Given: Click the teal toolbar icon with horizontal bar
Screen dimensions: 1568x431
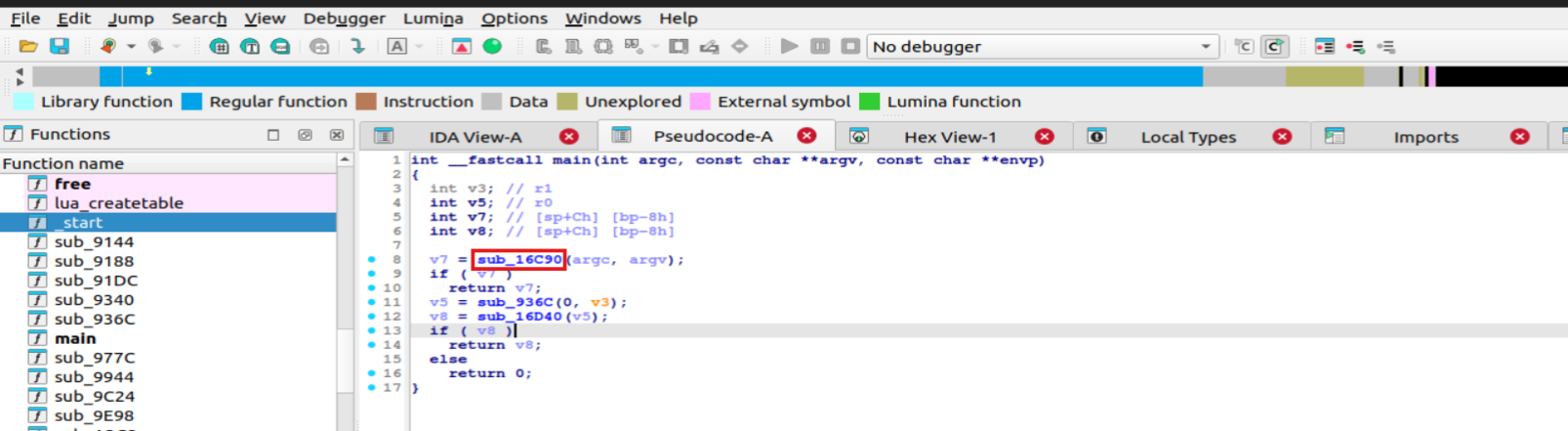Looking at the screenshot, I should [x=280, y=46].
